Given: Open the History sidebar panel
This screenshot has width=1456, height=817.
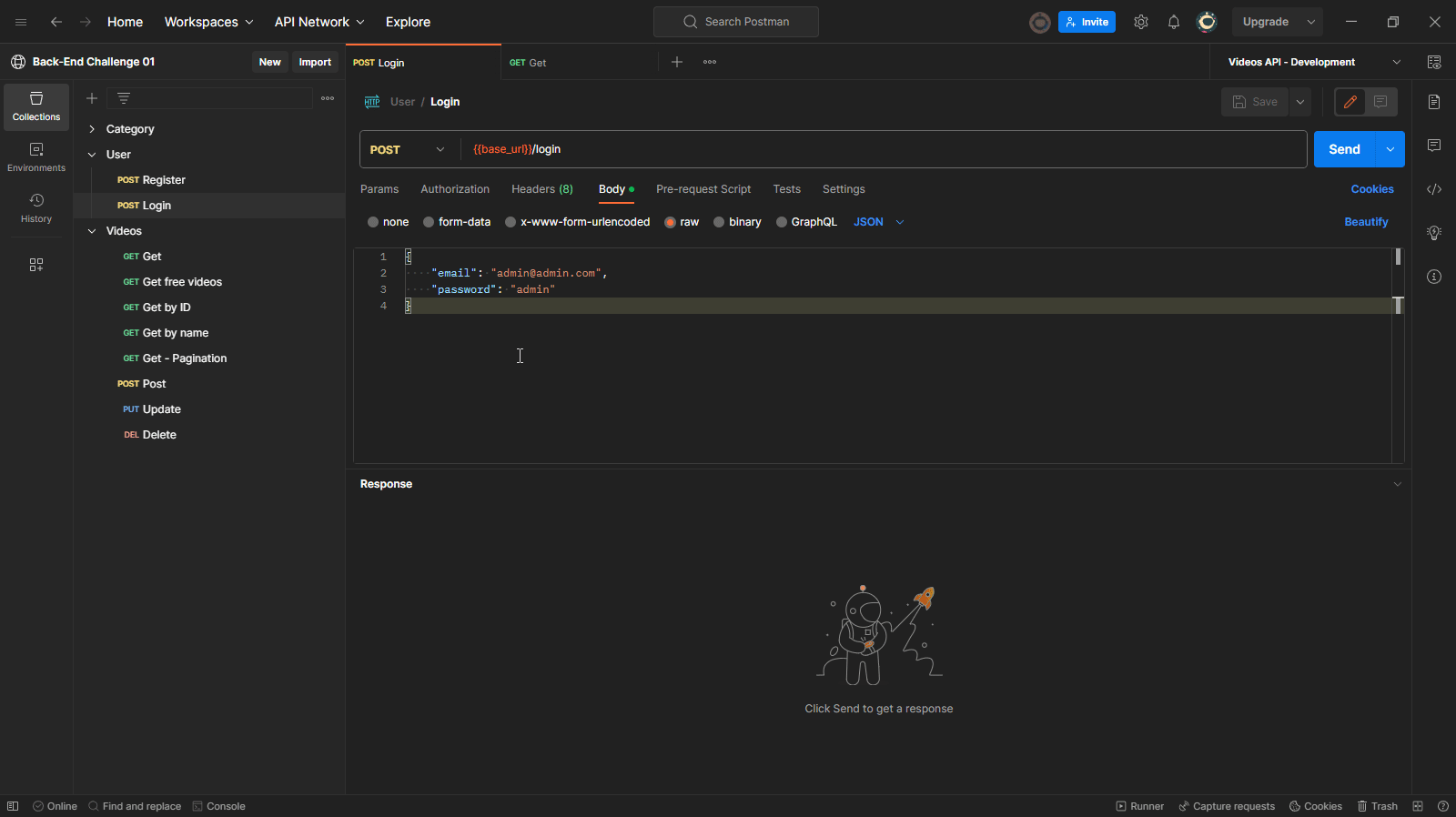Looking at the screenshot, I should click(x=36, y=208).
